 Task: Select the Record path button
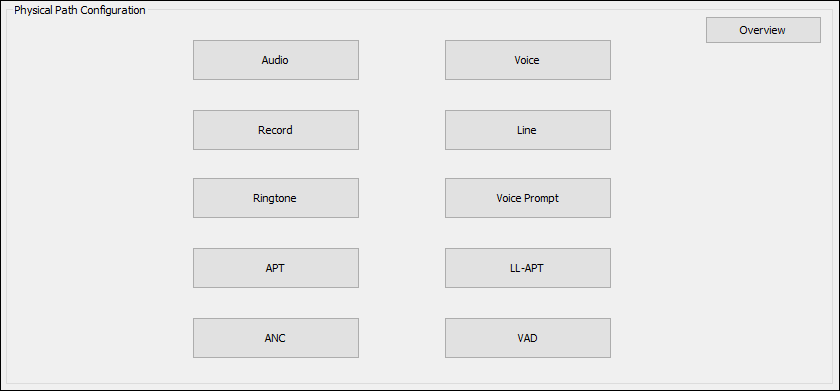[276, 130]
